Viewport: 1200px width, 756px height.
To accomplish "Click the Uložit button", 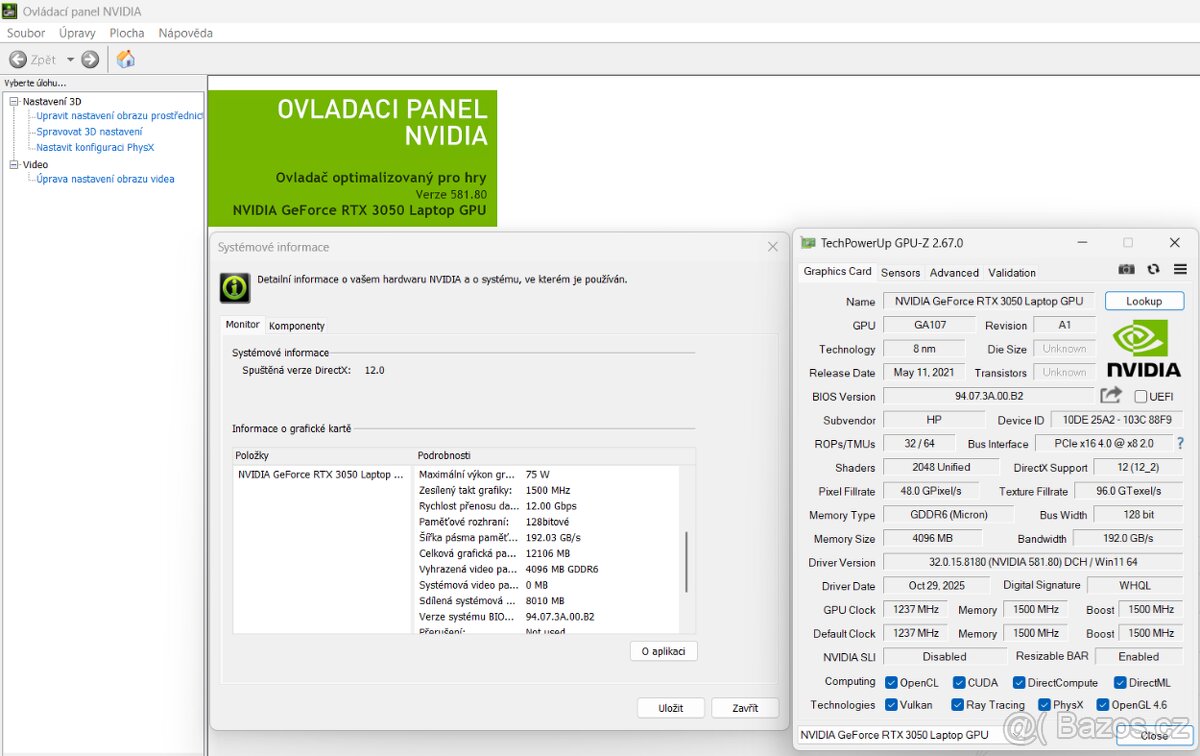I will pos(670,708).
